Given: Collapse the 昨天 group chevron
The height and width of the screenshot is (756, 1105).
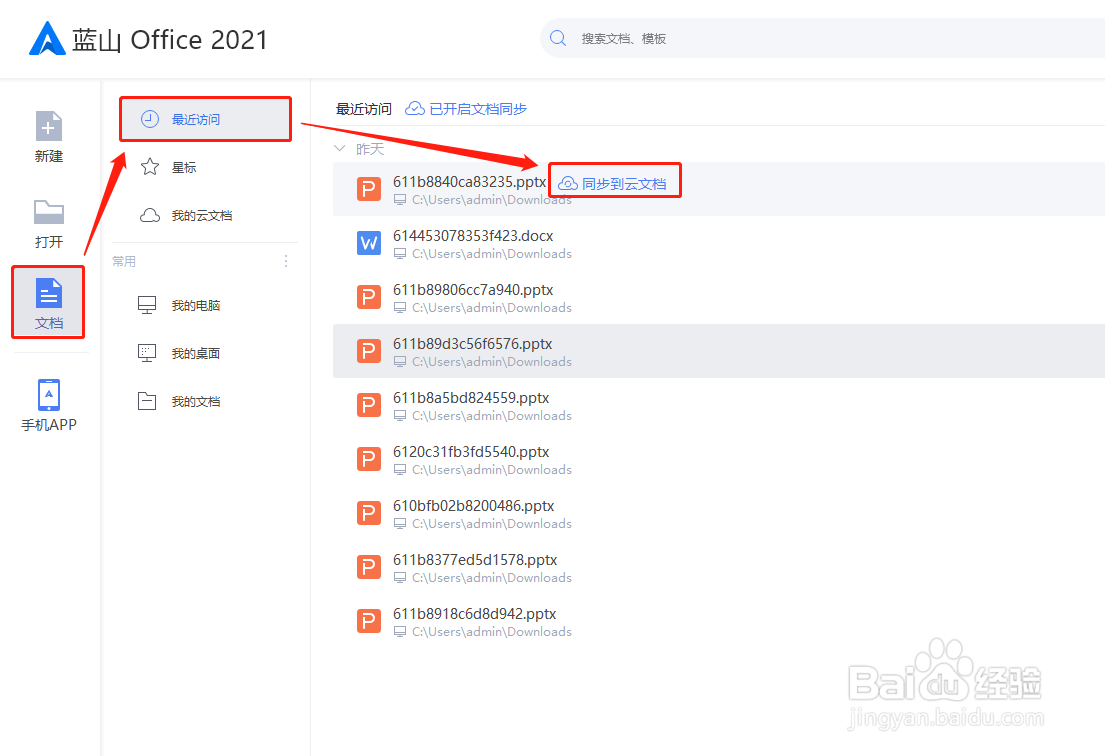Looking at the screenshot, I should [x=340, y=149].
